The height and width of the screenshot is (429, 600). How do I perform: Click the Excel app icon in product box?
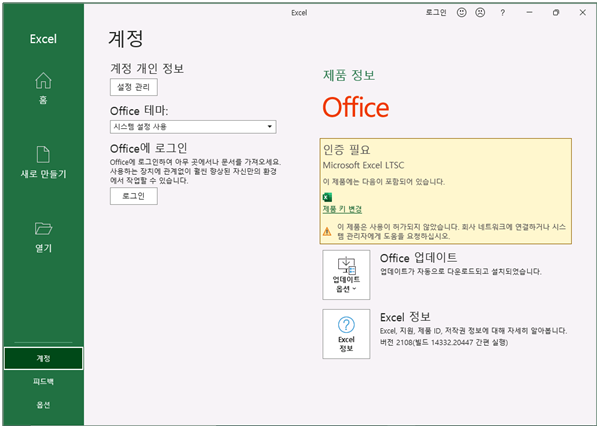(x=327, y=197)
